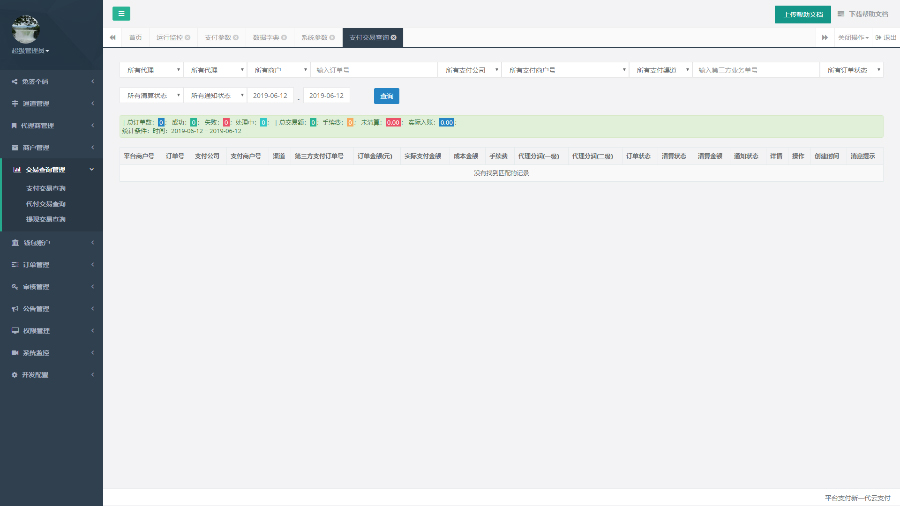Click the 手续费 column header
Image resolution: width=900 pixels, height=506 pixels.
498,156
